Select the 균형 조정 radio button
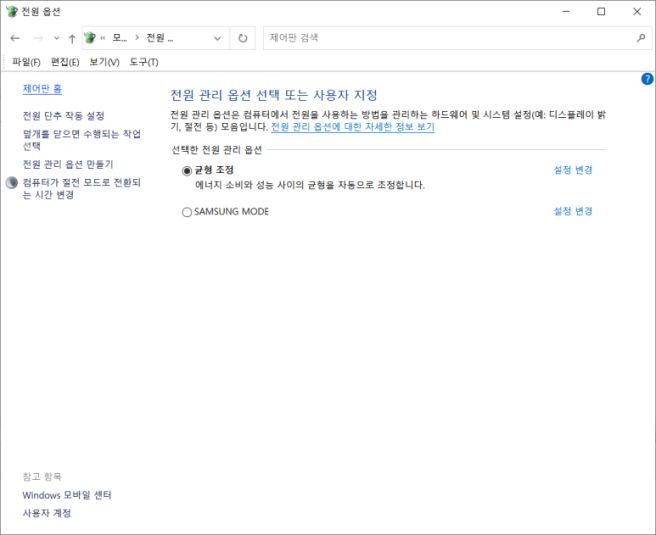This screenshot has height=535, width=656. point(187,171)
